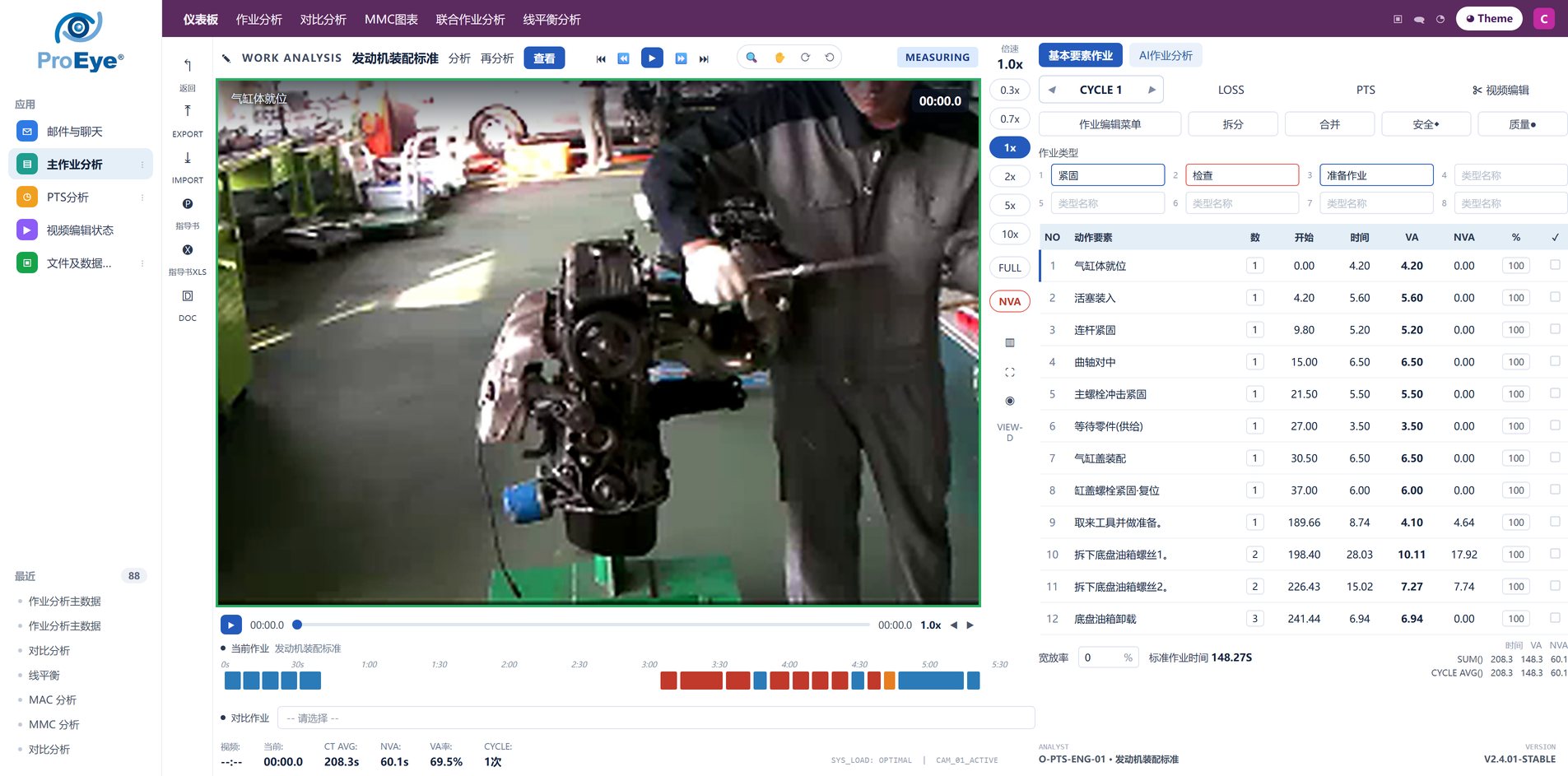Click the 查看 view button
This screenshot has height=776, width=1568.
pyautogui.click(x=544, y=58)
